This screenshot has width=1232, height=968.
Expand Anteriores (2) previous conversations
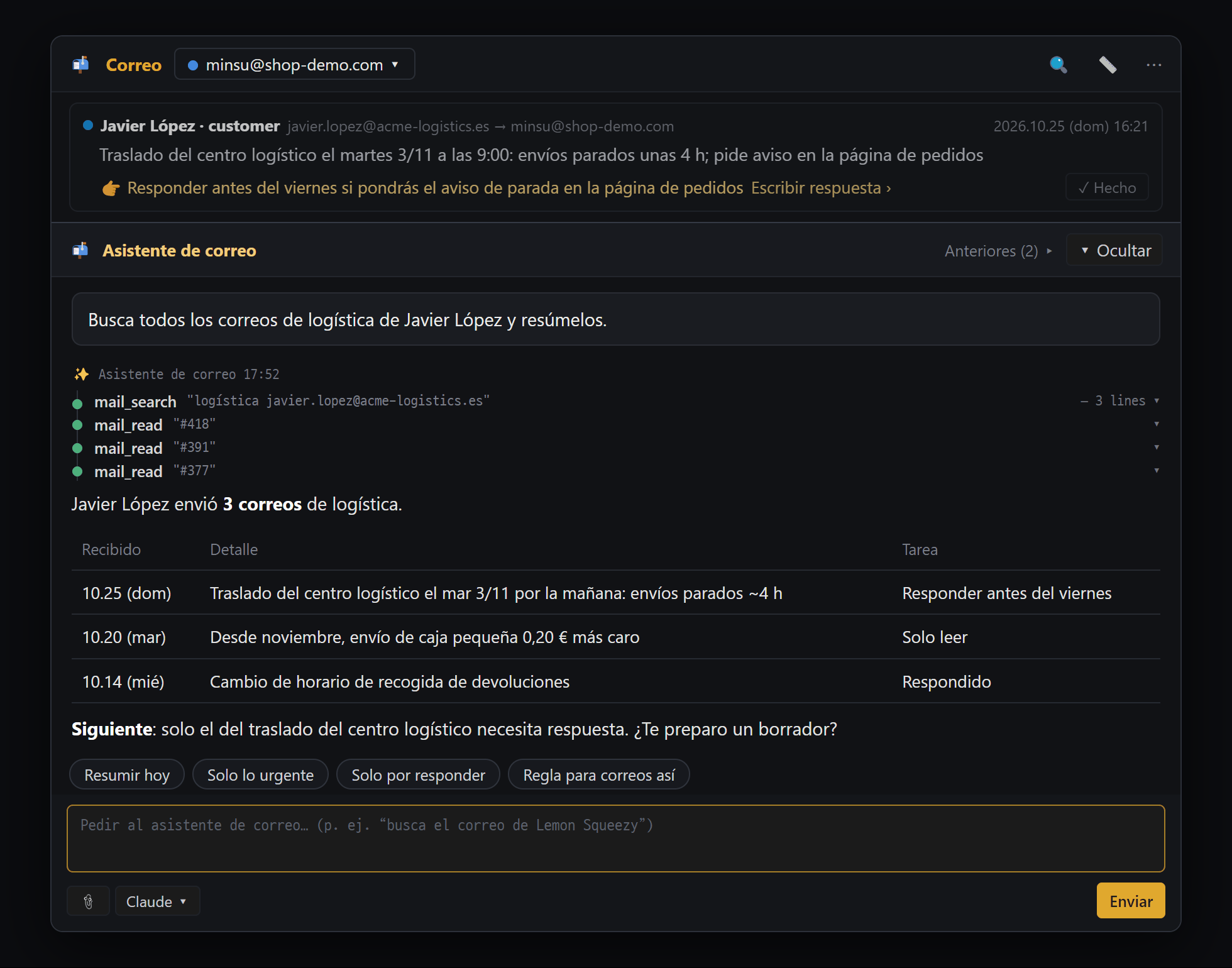click(x=998, y=251)
